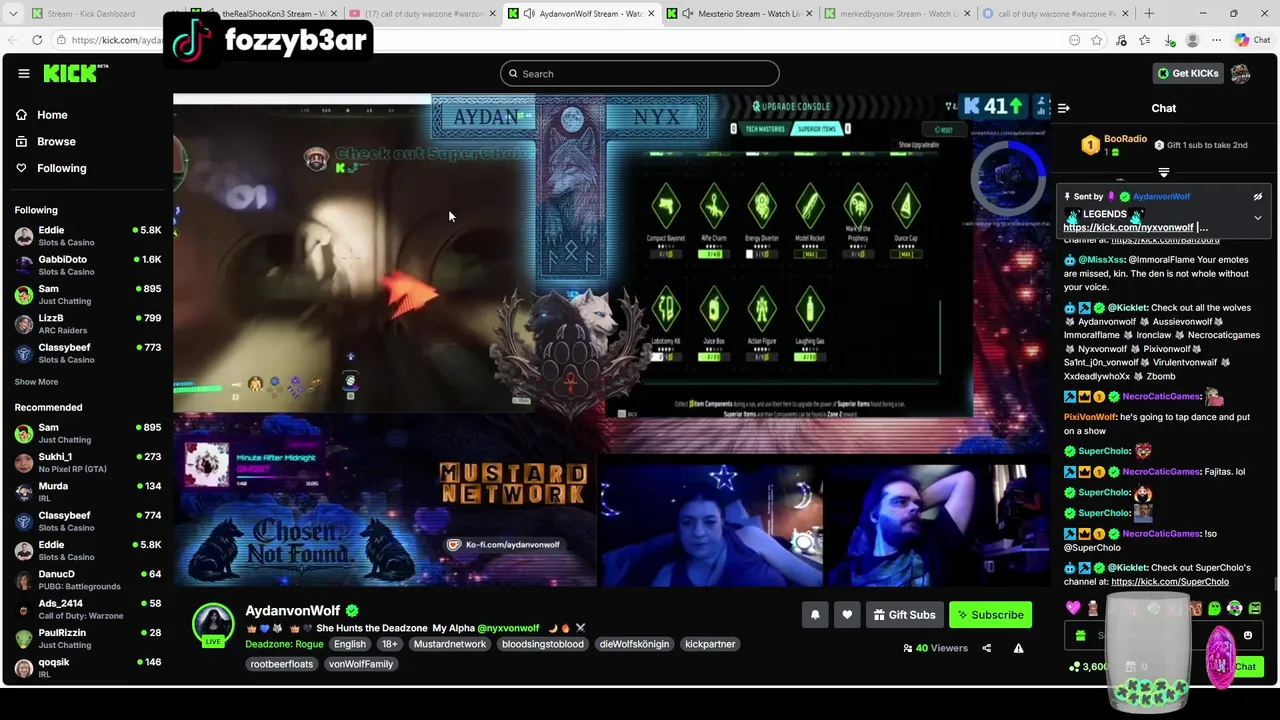Open Browse in the sidebar
Screen dimensions: 1280x720
point(56,141)
